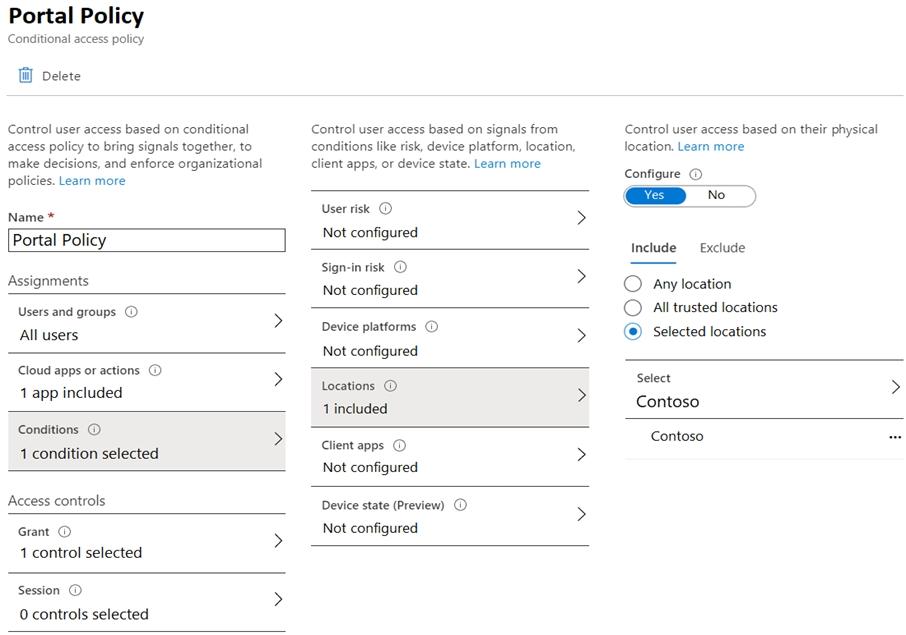The height and width of the screenshot is (635, 906).
Task: Click info icon next to User risk
Action: pos(386,209)
